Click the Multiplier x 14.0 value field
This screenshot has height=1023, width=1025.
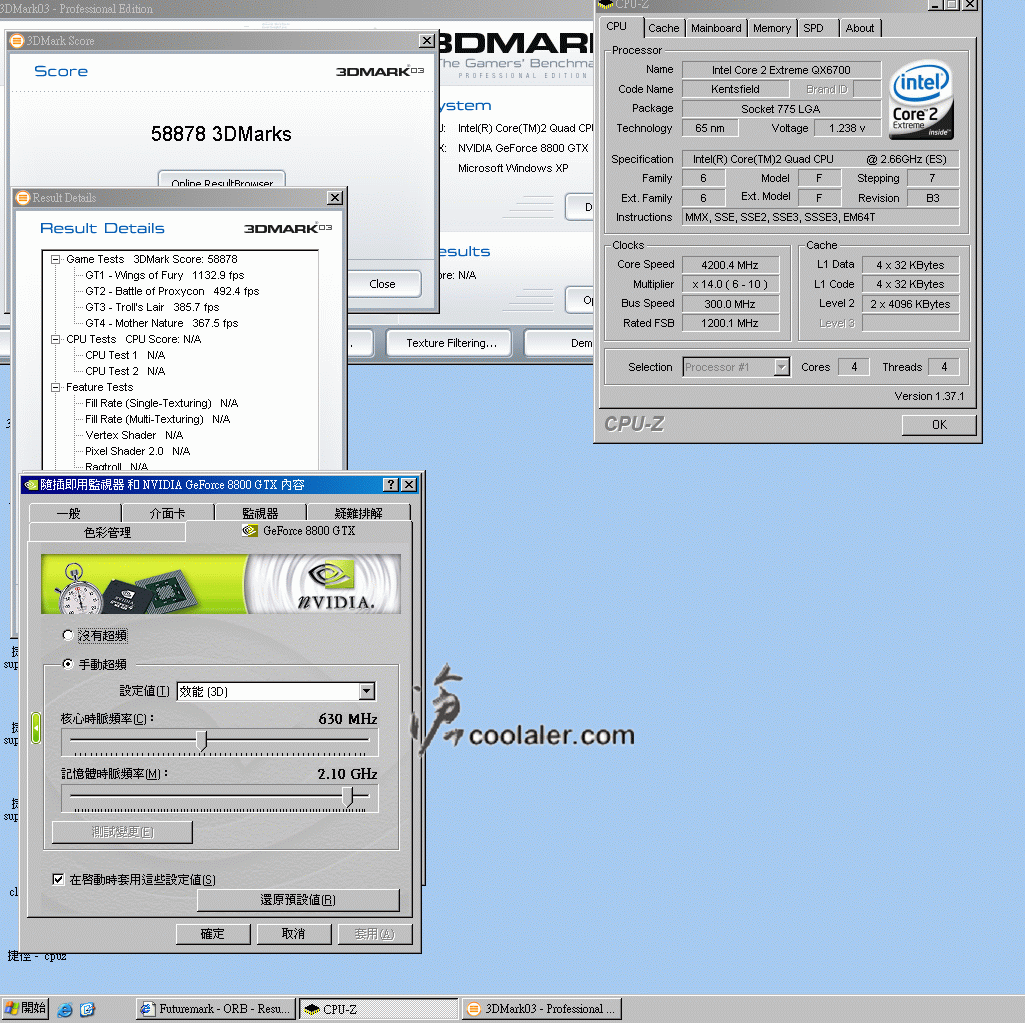tap(730, 284)
